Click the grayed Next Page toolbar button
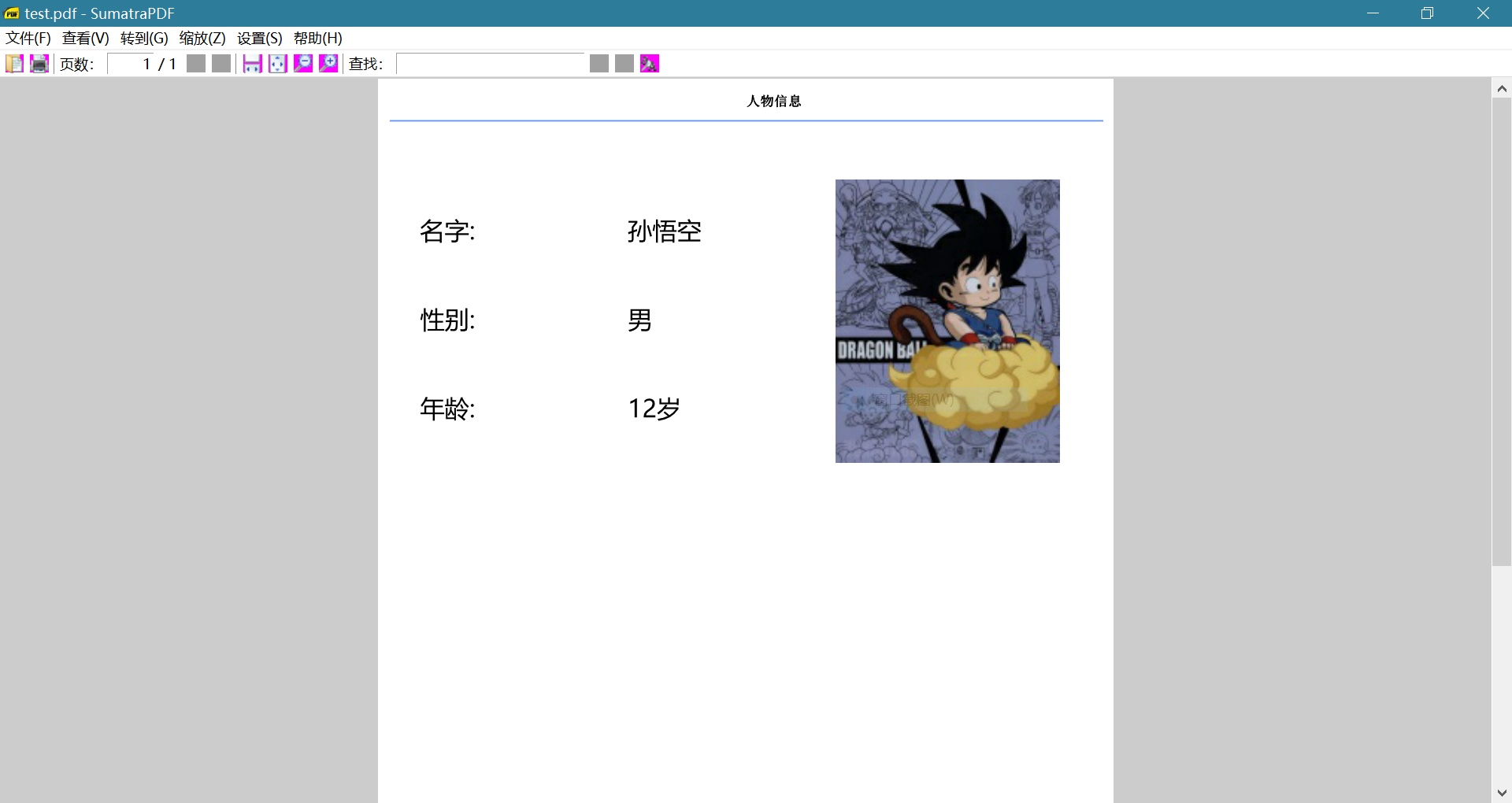This screenshot has width=1512, height=803. tap(221, 64)
